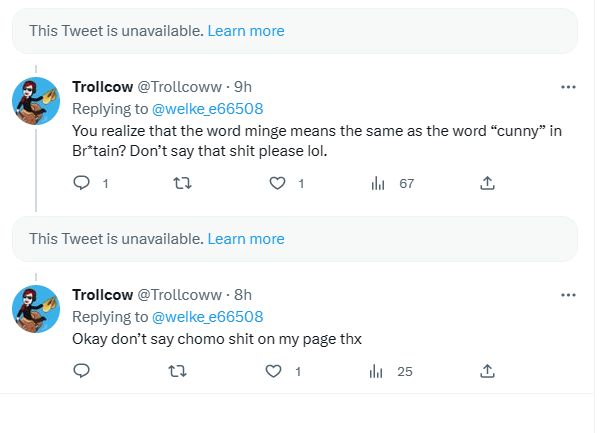The image size is (609, 433).
Task: Share the first Trollcow tweet
Action: [x=487, y=183]
